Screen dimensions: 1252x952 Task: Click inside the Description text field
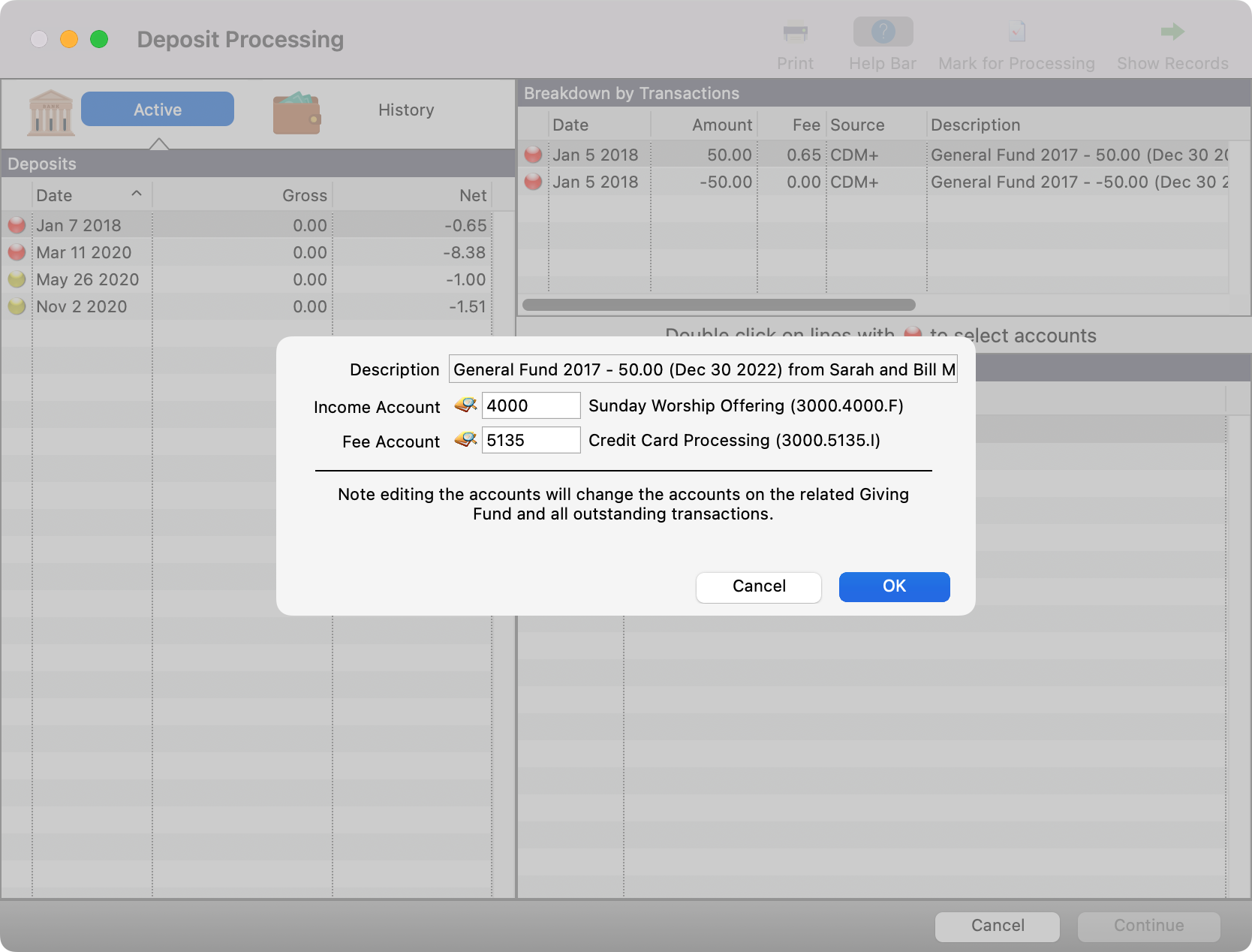pos(703,369)
